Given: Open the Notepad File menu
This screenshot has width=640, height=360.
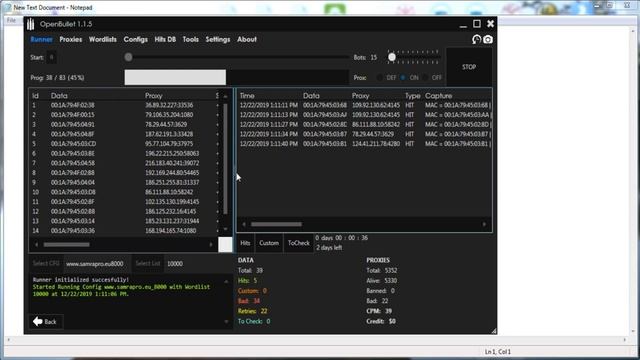Looking at the screenshot, I should 11,20.
